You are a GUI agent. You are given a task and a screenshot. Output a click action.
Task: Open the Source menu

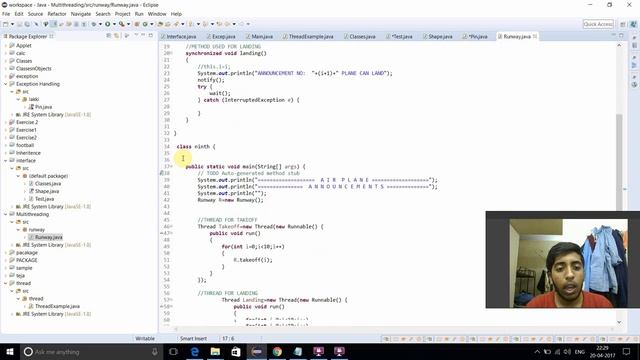pos(35,14)
